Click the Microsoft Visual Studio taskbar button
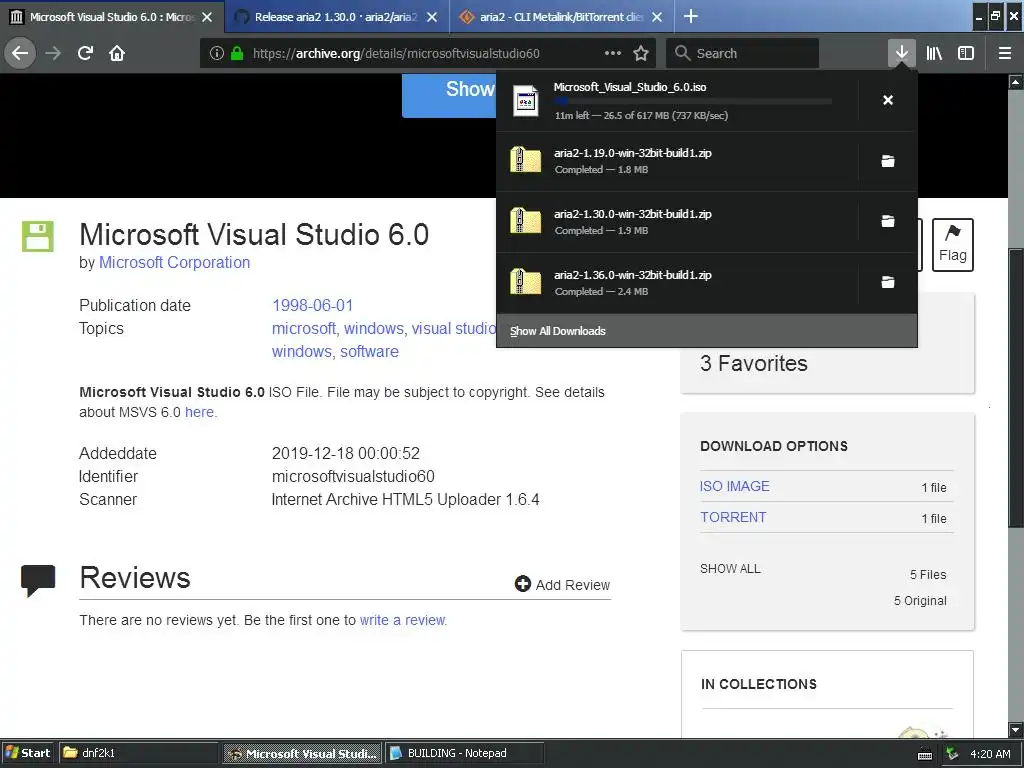 (x=302, y=753)
